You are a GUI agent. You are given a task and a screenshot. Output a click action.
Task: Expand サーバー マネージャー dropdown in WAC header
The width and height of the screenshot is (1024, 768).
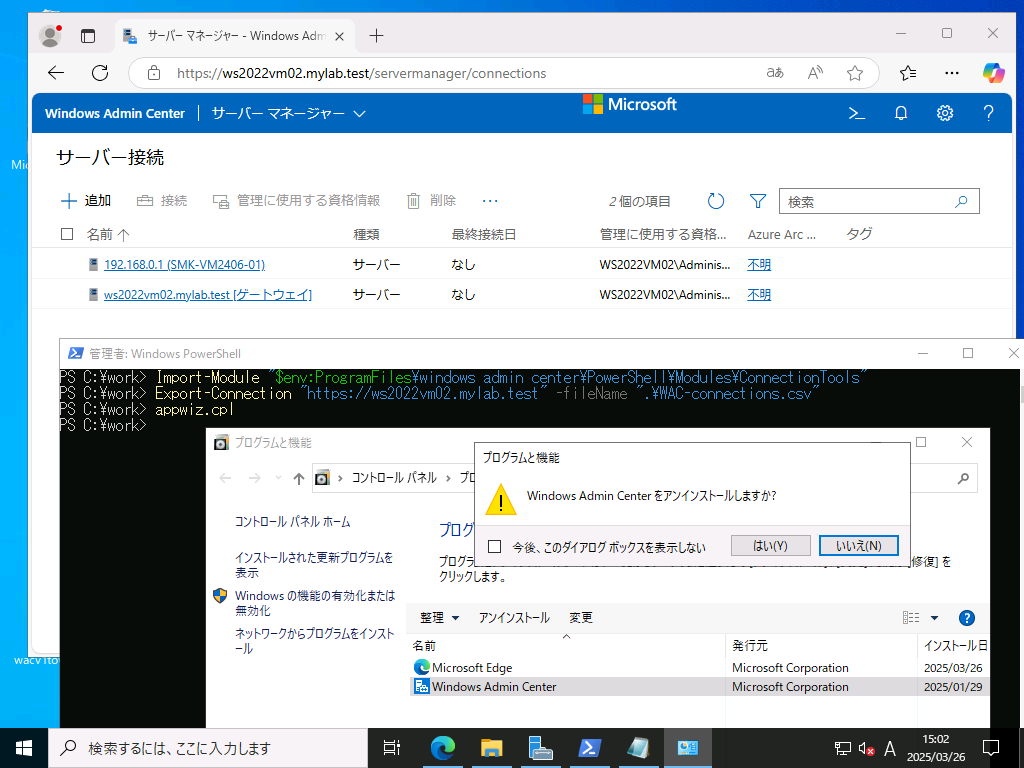point(288,114)
